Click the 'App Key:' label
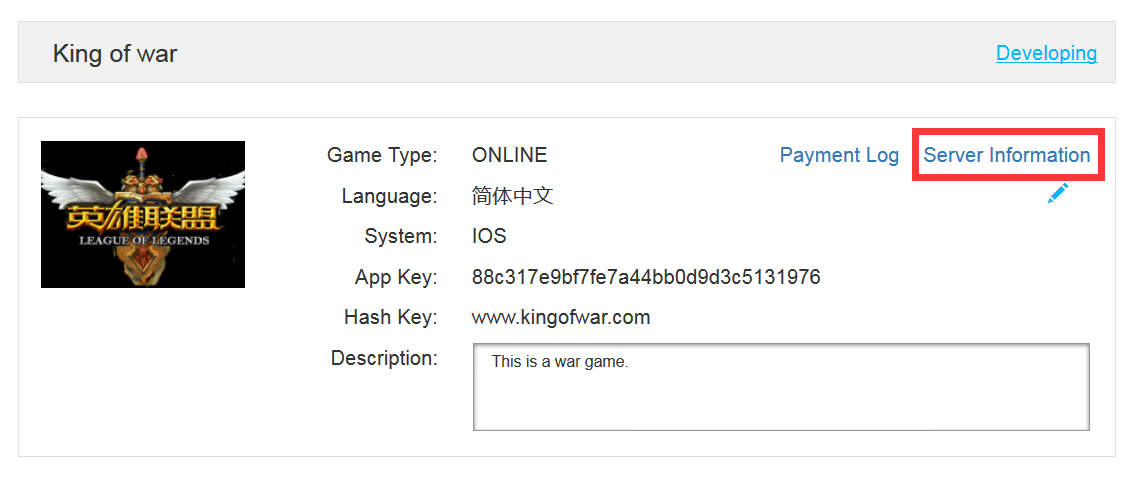 click(x=396, y=277)
